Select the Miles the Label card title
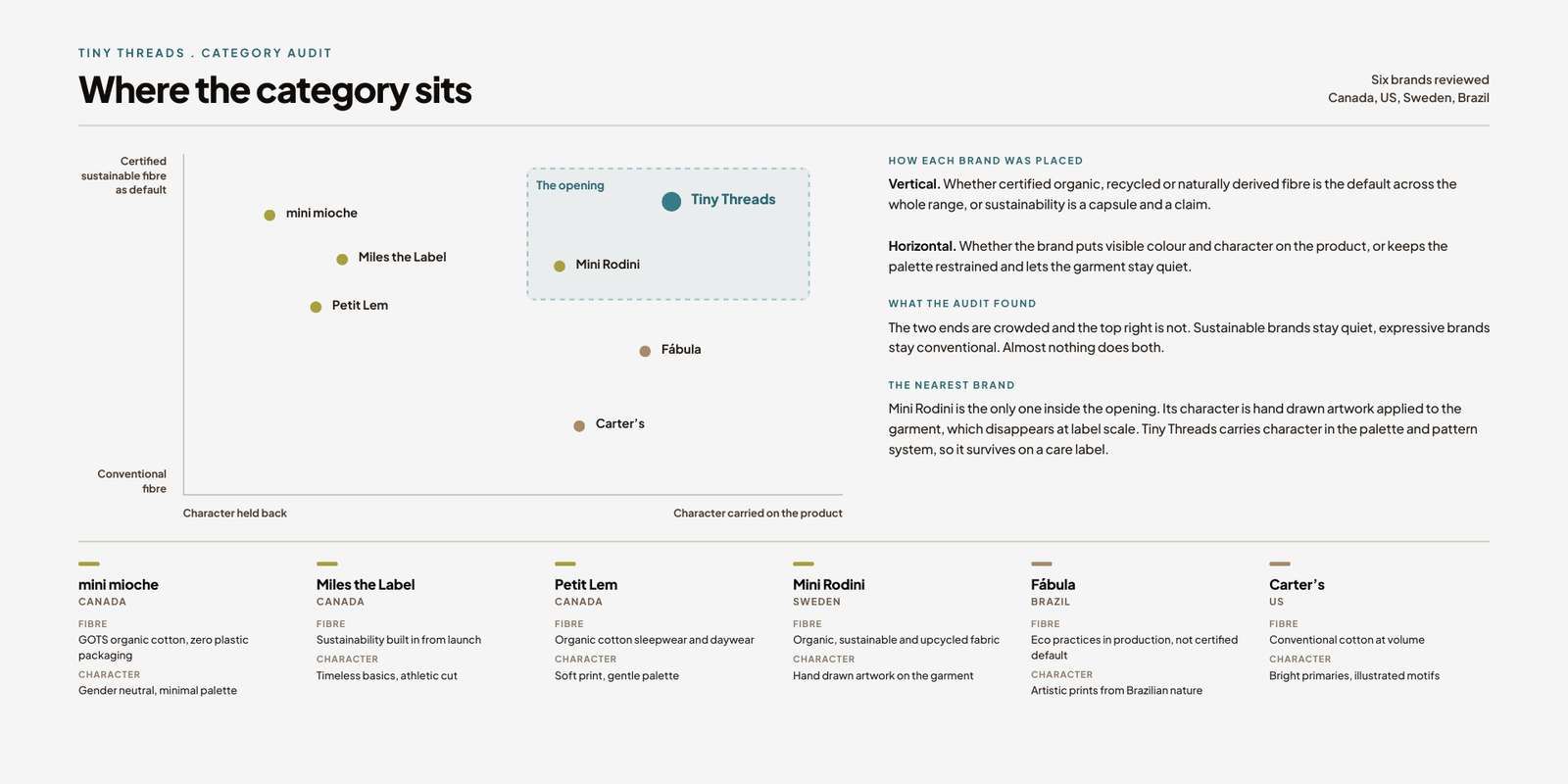The width and height of the screenshot is (1568, 784). tap(366, 585)
